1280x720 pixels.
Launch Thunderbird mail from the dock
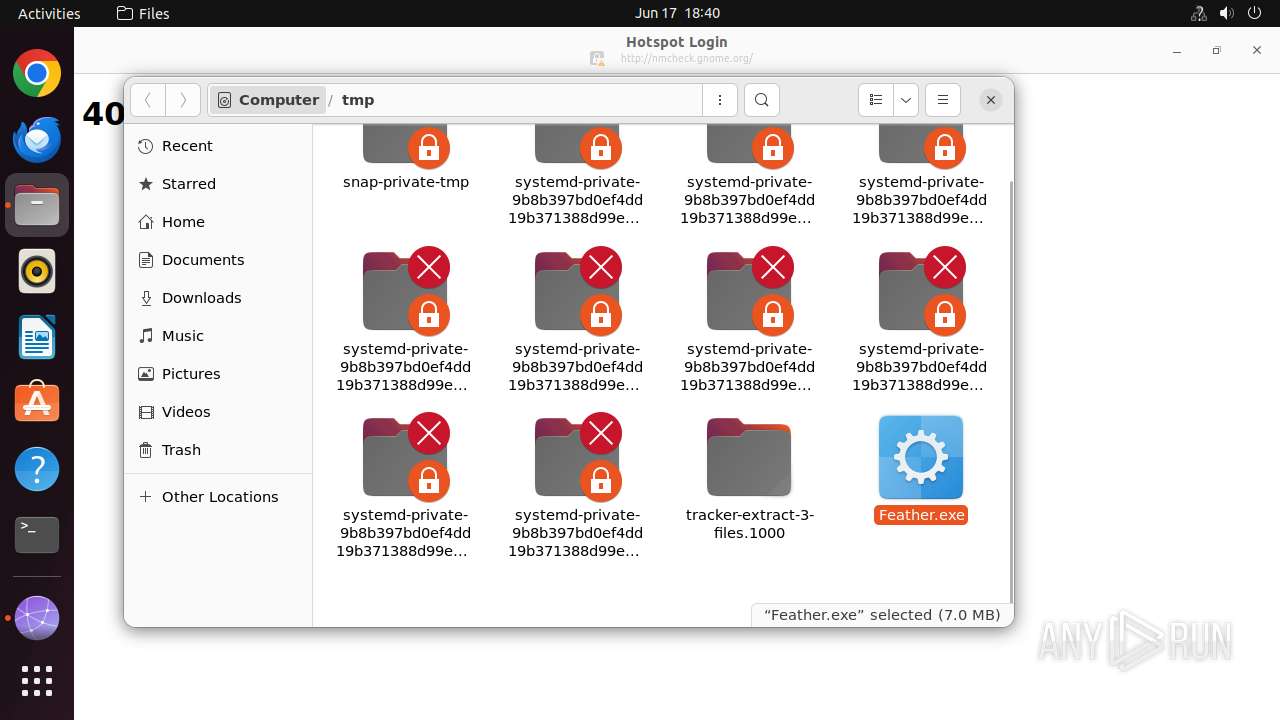pyautogui.click(x=37, y=139)
